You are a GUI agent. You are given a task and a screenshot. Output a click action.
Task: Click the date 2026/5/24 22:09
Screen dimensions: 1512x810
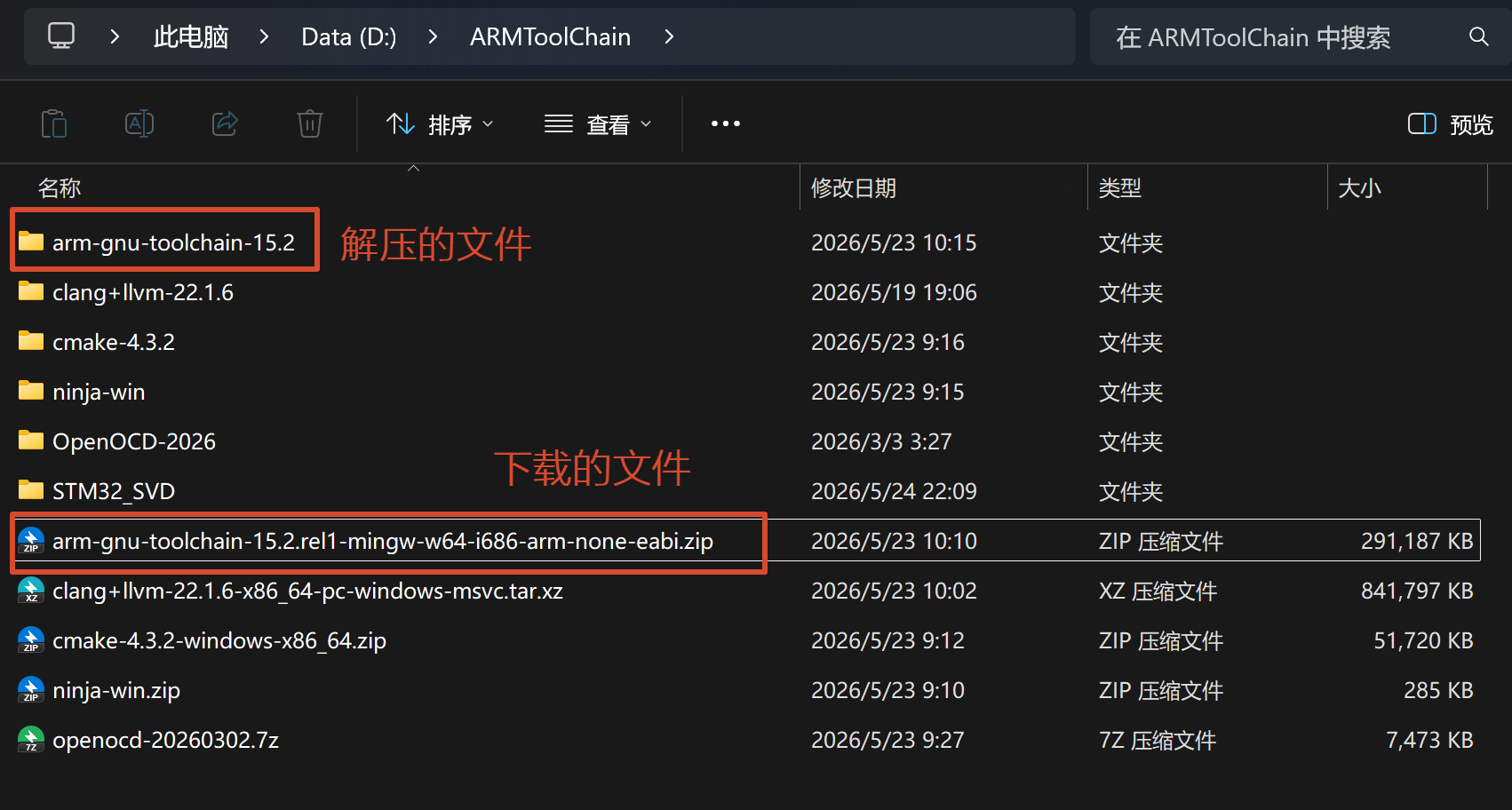894,491
